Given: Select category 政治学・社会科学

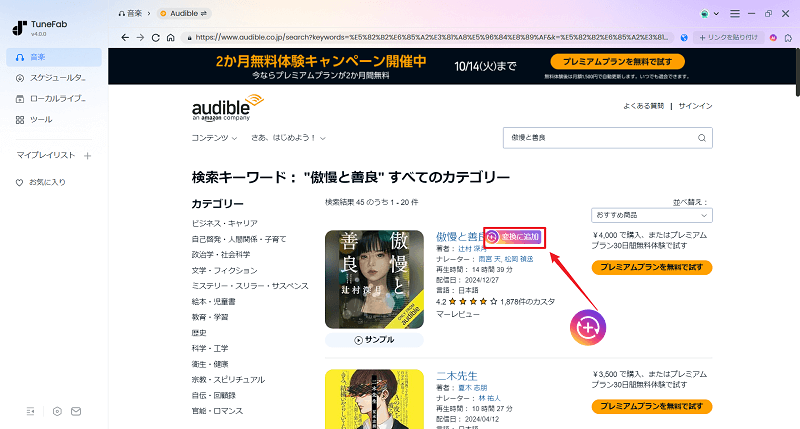Looking at the screenshot, I should [221, 255].
